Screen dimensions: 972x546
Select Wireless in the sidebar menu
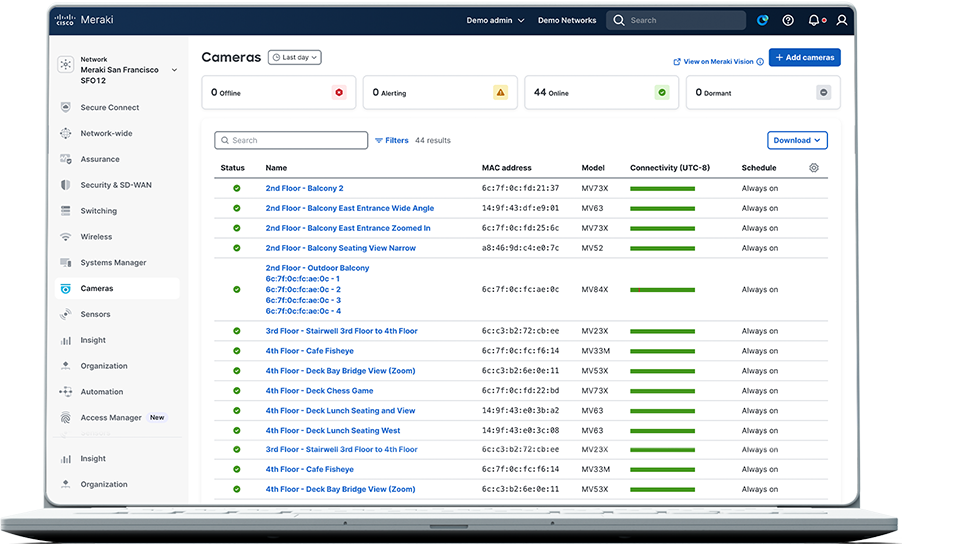point(96,237)
